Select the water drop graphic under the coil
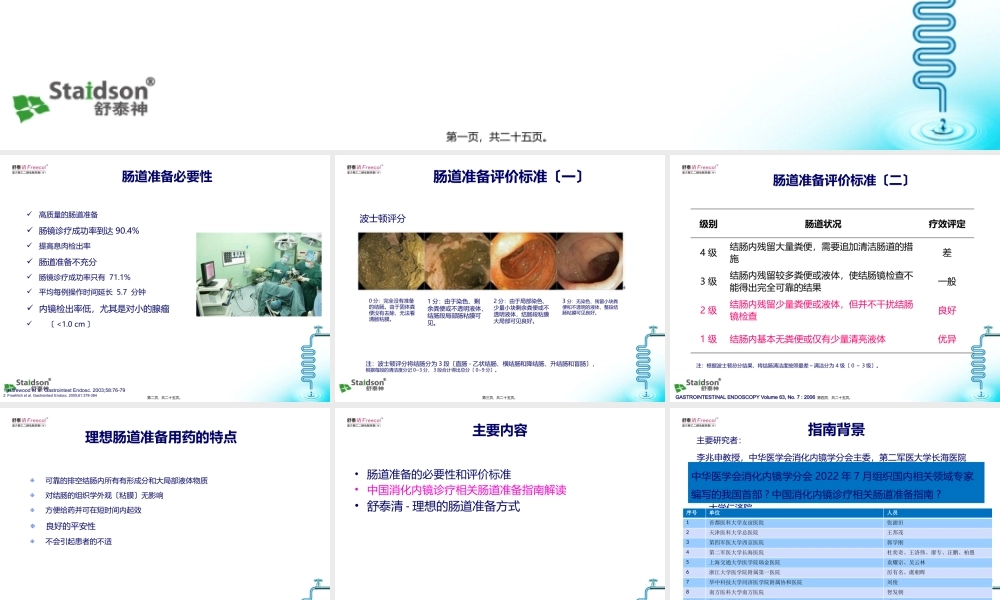1000x600 pixels. (942, 128)
